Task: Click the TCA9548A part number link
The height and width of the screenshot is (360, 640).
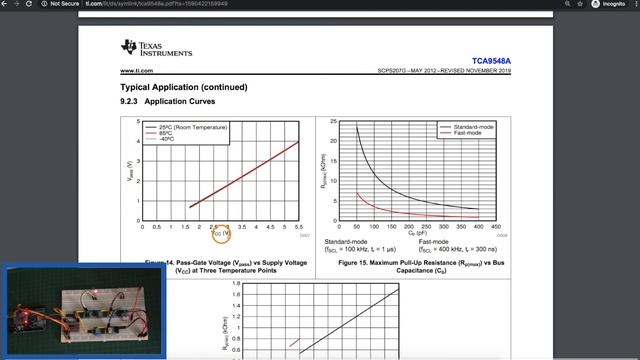Action: pos(491,61)
